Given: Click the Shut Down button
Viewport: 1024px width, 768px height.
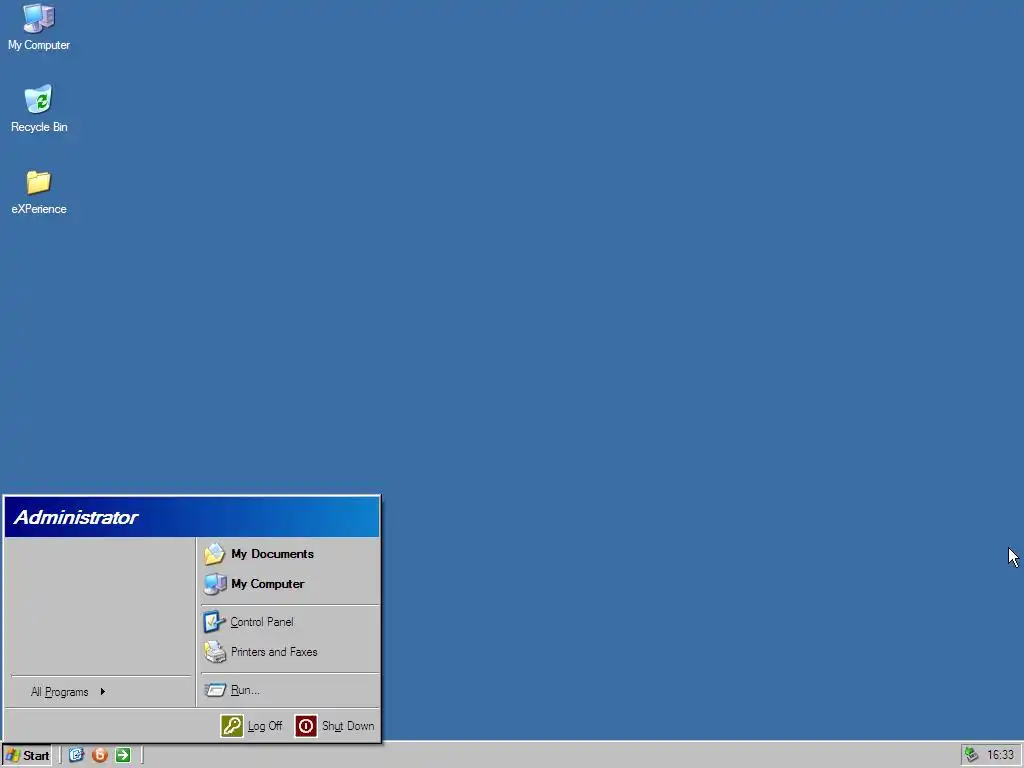Looking at the screenshot, I should pyautogui.click(x=335, y=726).
